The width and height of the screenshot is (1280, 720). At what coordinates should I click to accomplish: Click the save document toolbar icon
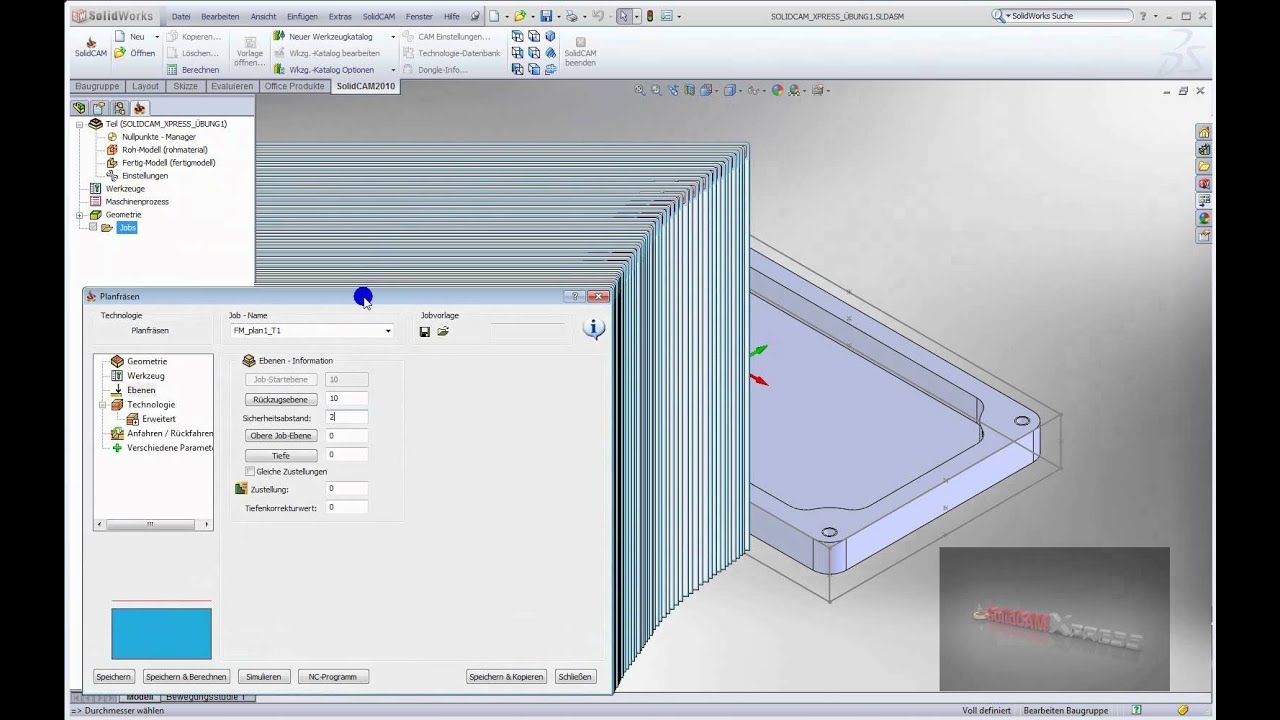click(x=546, y=16)
